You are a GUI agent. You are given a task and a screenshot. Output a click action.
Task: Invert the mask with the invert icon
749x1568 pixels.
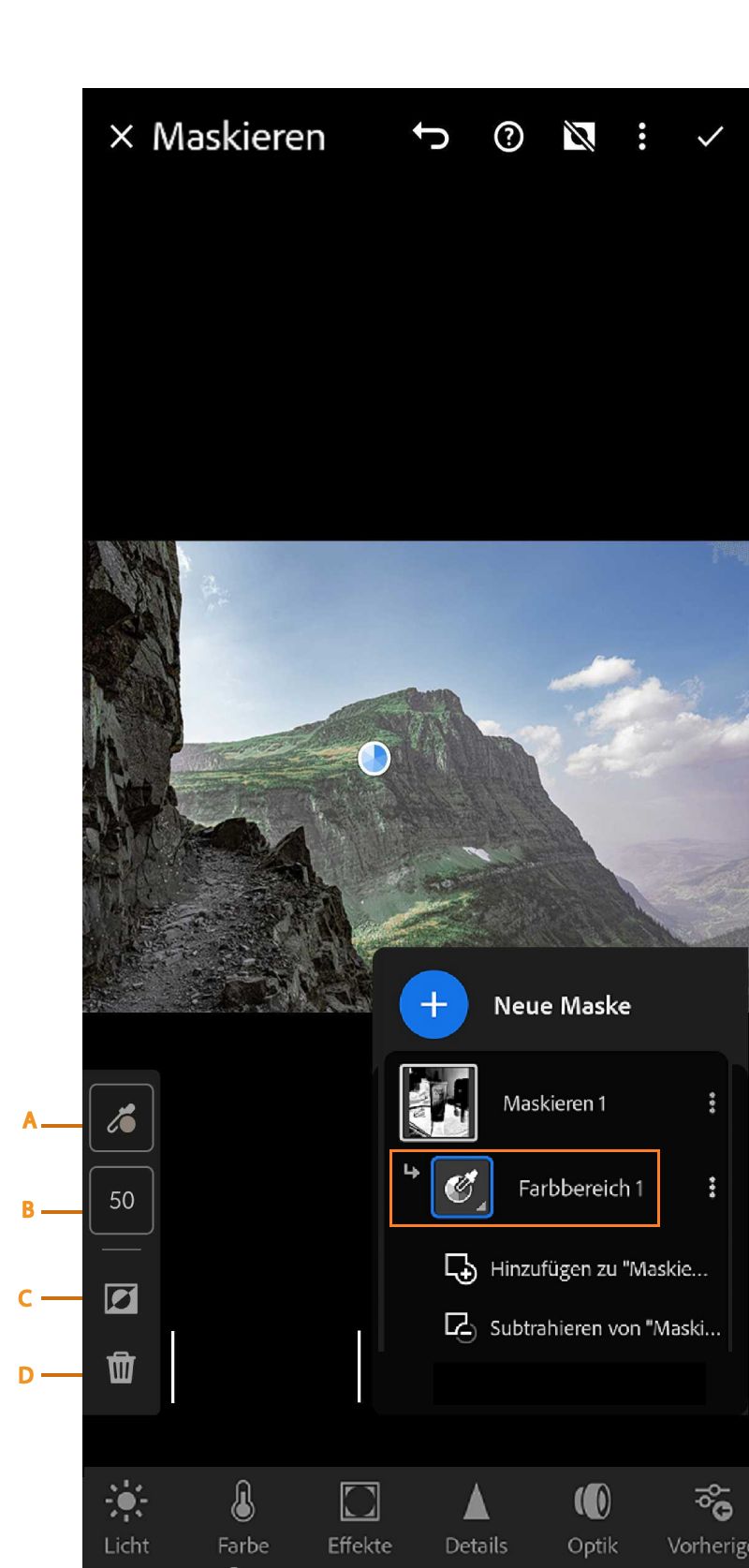122,1298
